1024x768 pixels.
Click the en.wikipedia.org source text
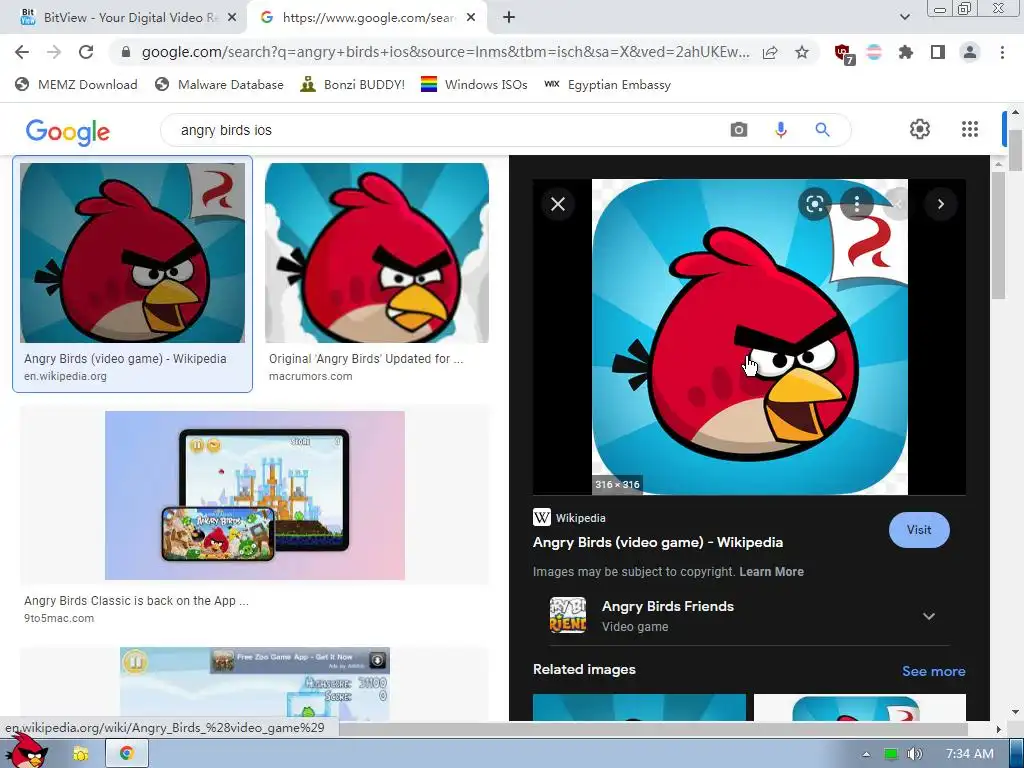65,376
